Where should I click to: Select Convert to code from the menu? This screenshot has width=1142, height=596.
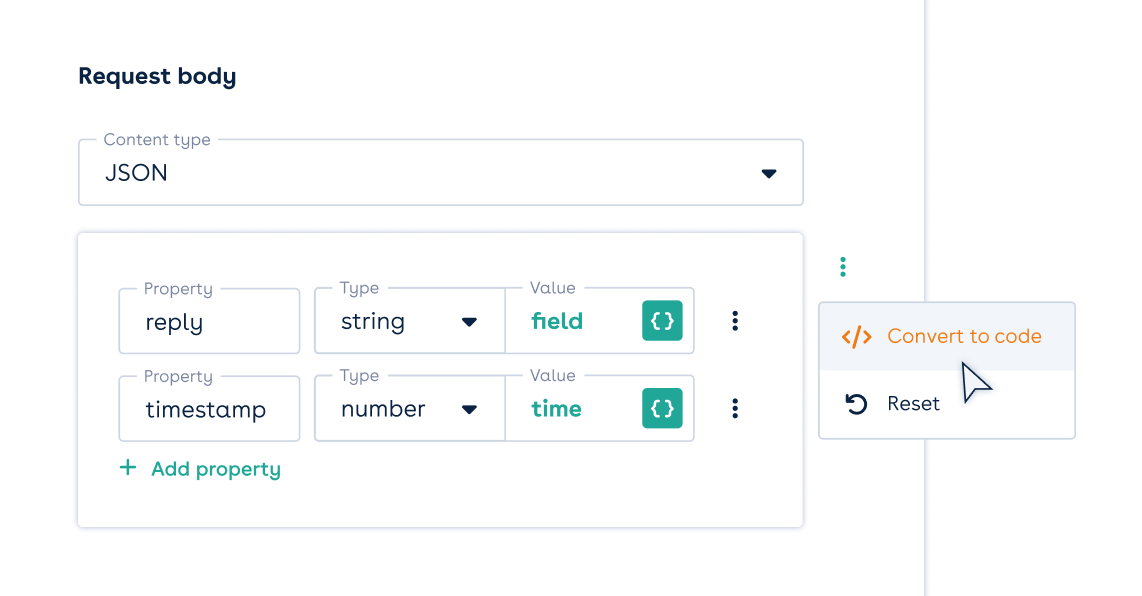pyautogui.click(x=964, y=336)
